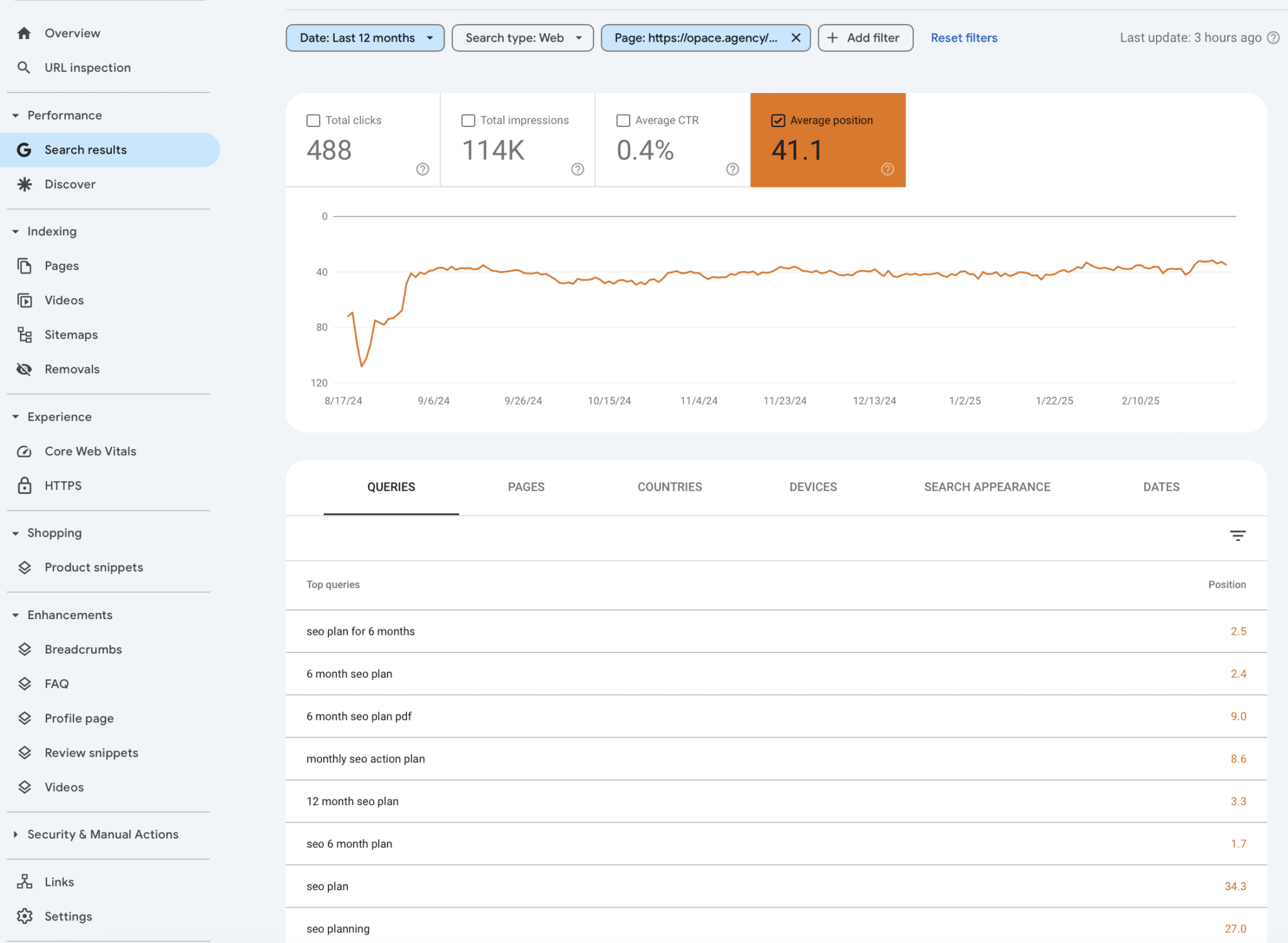
Task: Open Core Web Vitals report
Action: coord(90,450)
